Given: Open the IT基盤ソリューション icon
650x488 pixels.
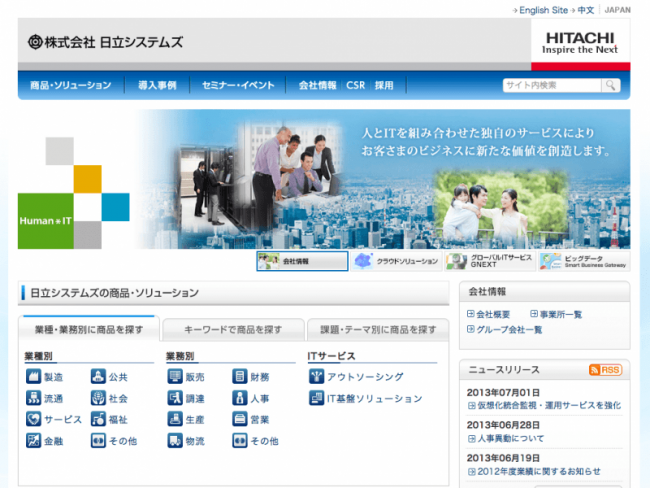Looking at the screenshot, I should (316, 398).
